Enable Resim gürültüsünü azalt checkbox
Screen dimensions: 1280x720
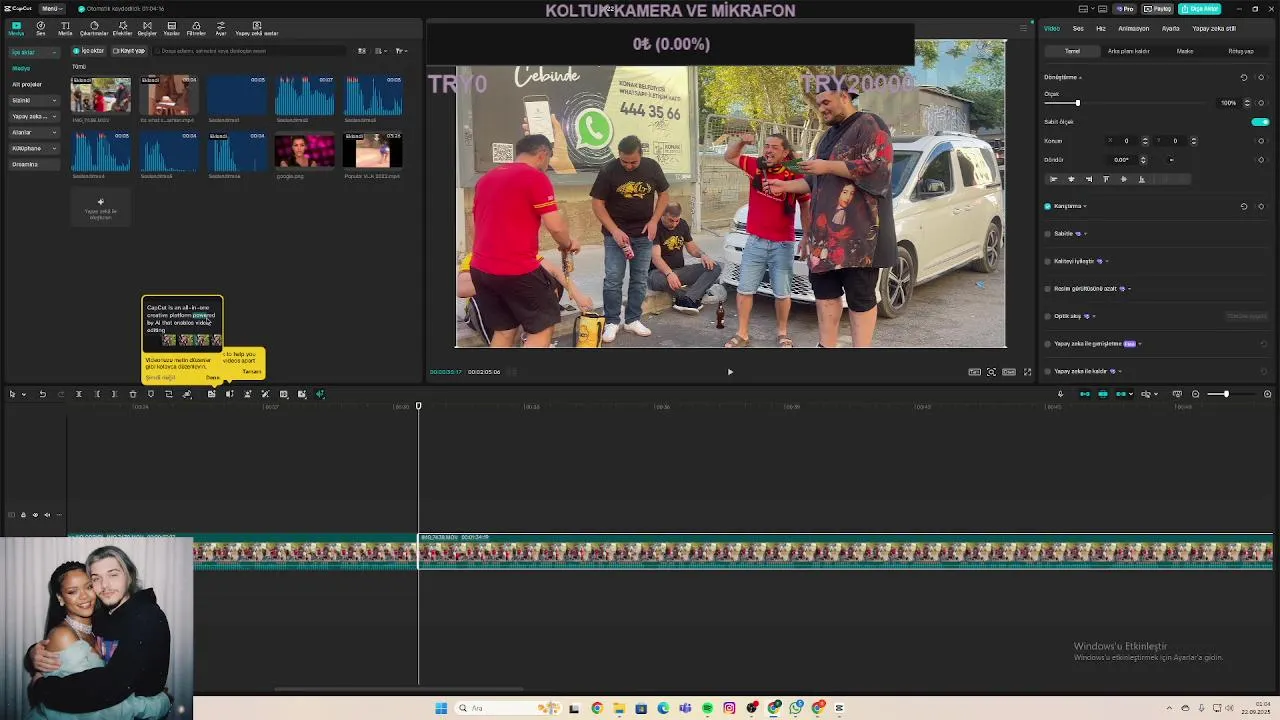1048,289
